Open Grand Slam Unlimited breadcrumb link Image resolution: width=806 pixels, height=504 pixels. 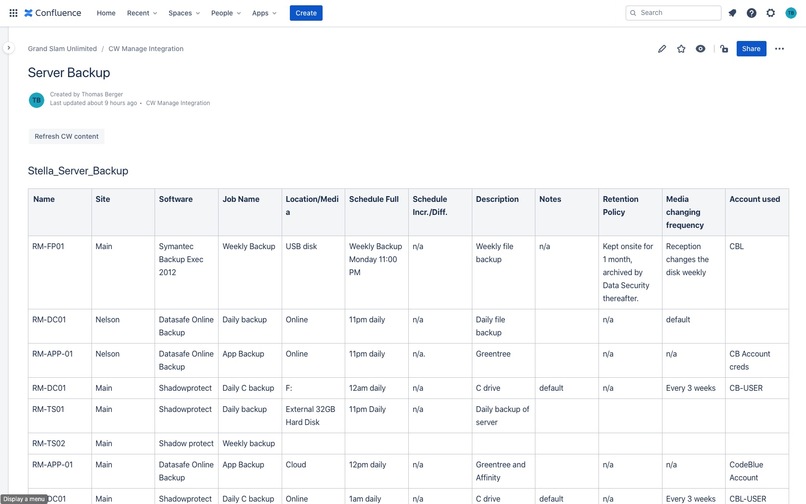[x=62, y=48]
